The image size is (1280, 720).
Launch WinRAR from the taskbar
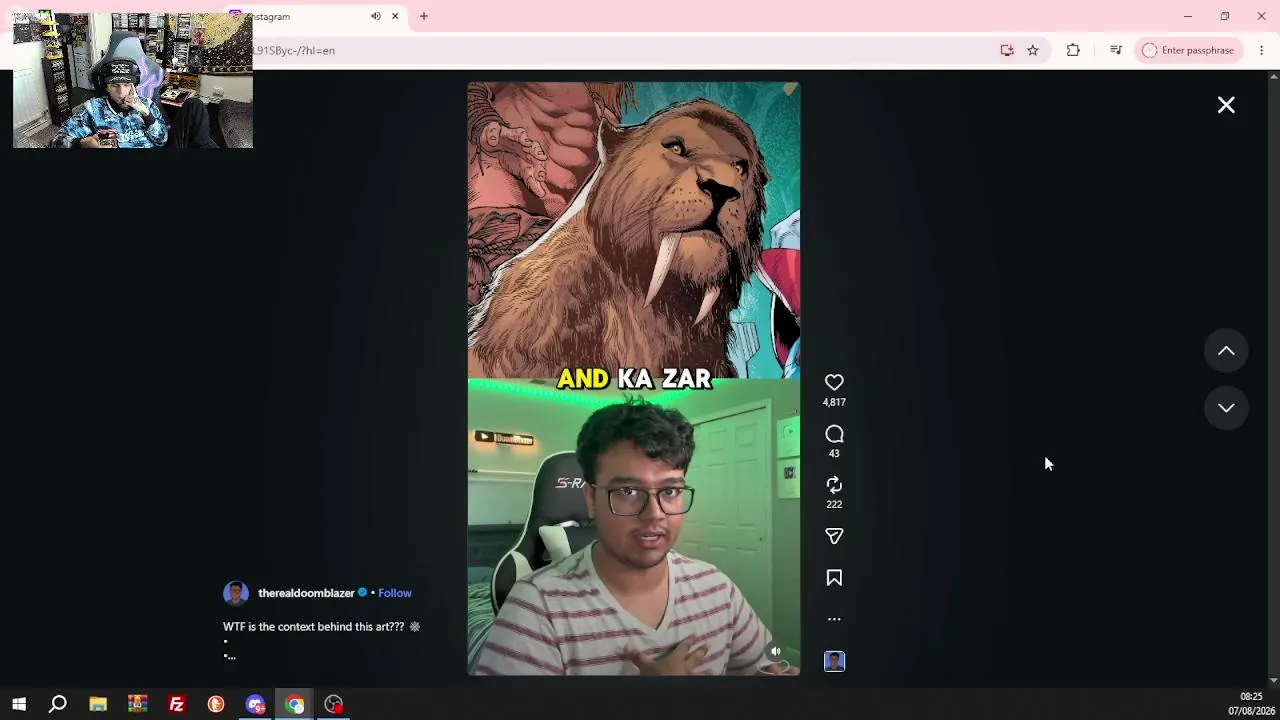tap(137, 704)
